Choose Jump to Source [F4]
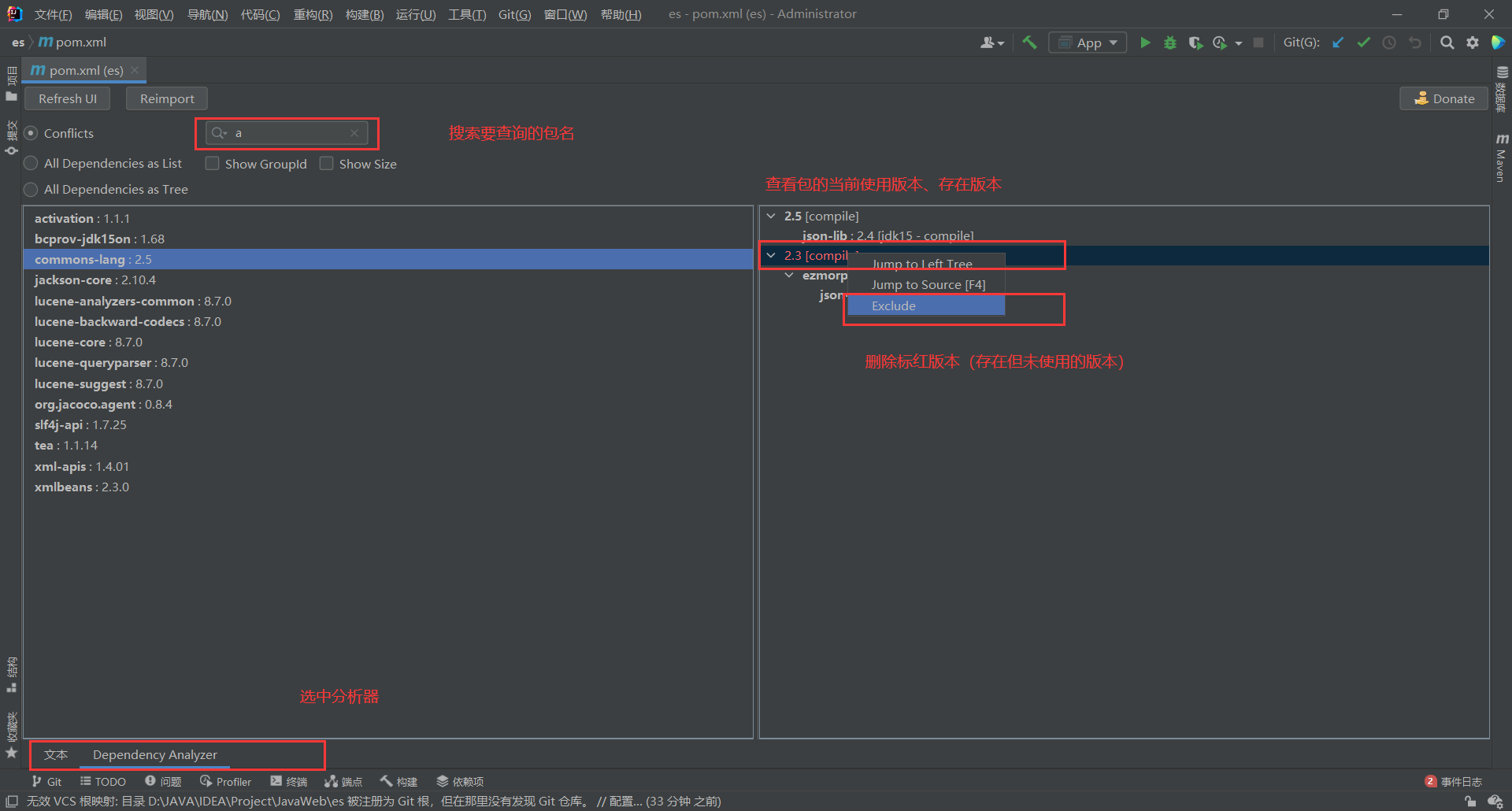 [x=926, y=284]
